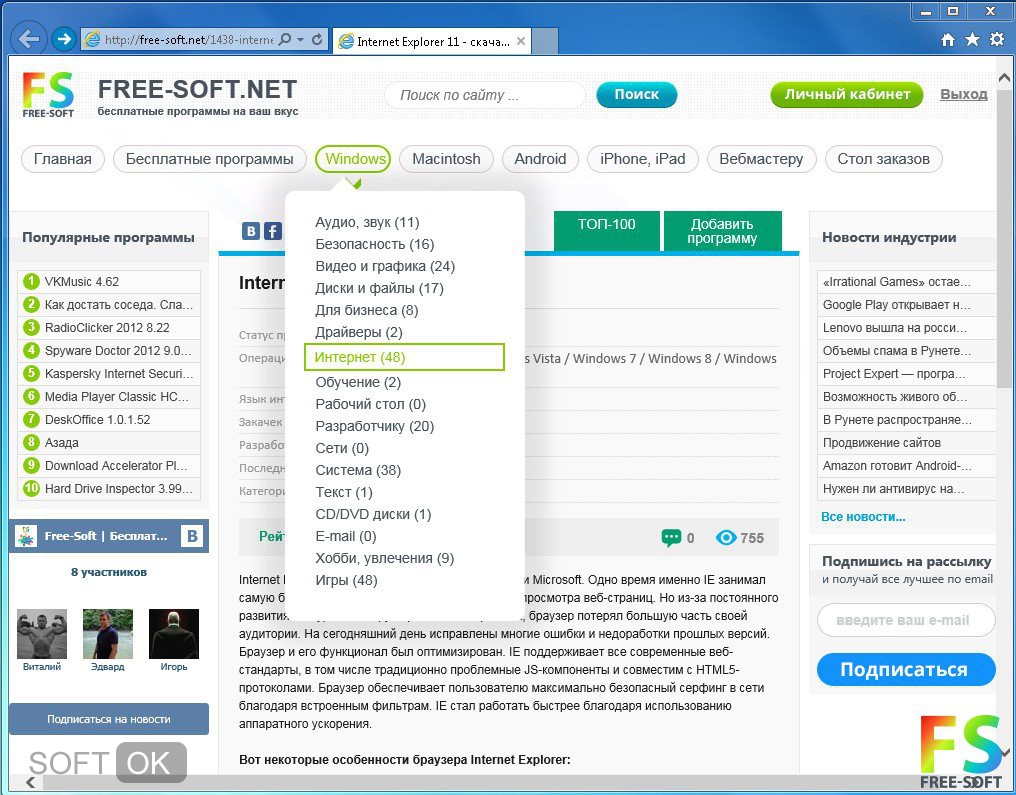The width and height of the screenshot is (1016, 795).
Task: Share page via VK icon
Action: (x=251, y=231)
